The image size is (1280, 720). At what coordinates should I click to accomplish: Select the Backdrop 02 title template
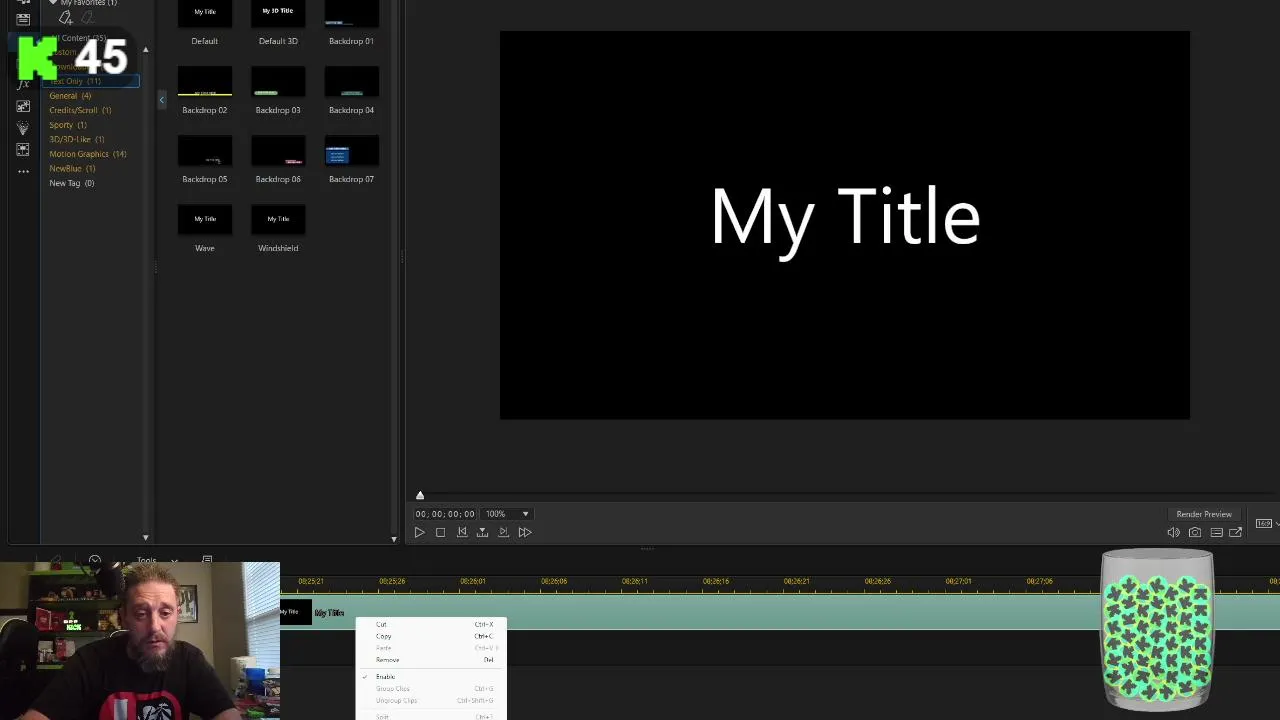coord(205,90)
